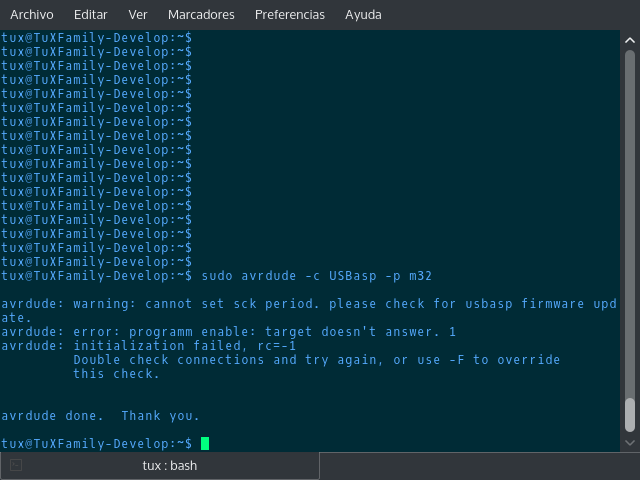Open the Preferencias menu
The image size is (640, 480).
coord(290,15)
